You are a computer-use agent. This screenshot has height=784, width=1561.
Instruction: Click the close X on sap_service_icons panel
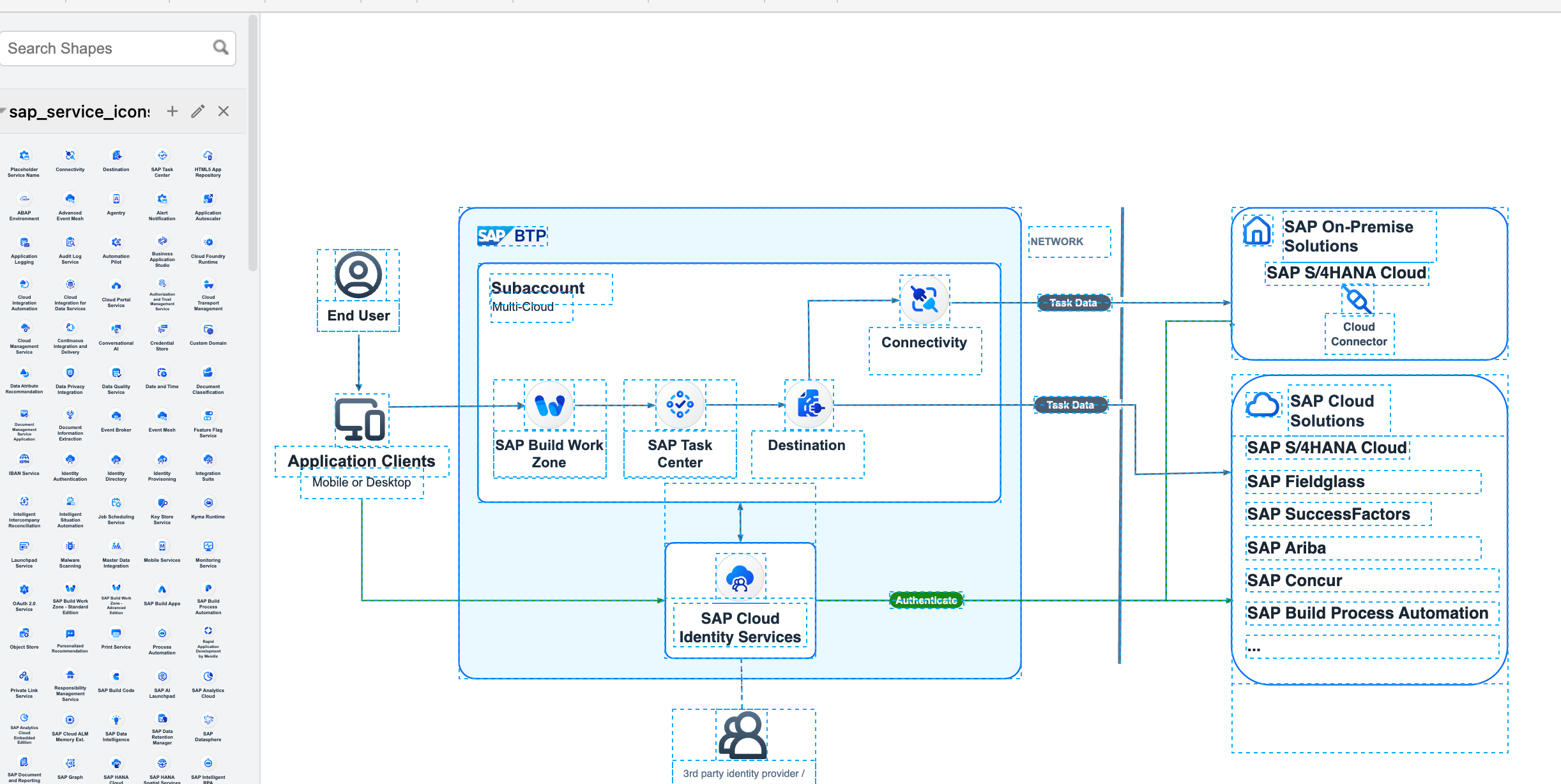click(224, 112)
